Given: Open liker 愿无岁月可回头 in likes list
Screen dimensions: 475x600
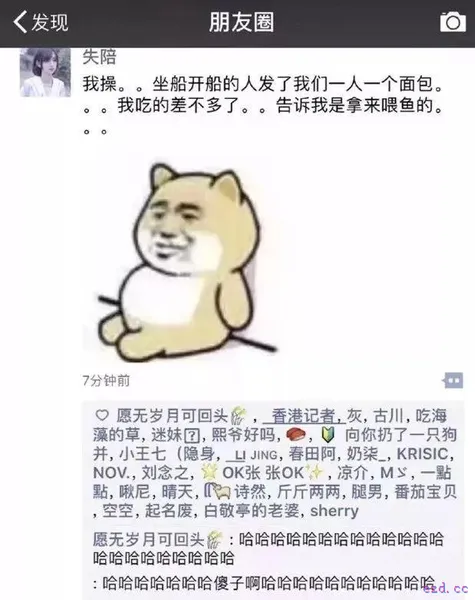Looking at the screenshot, I should pos(182,416).
